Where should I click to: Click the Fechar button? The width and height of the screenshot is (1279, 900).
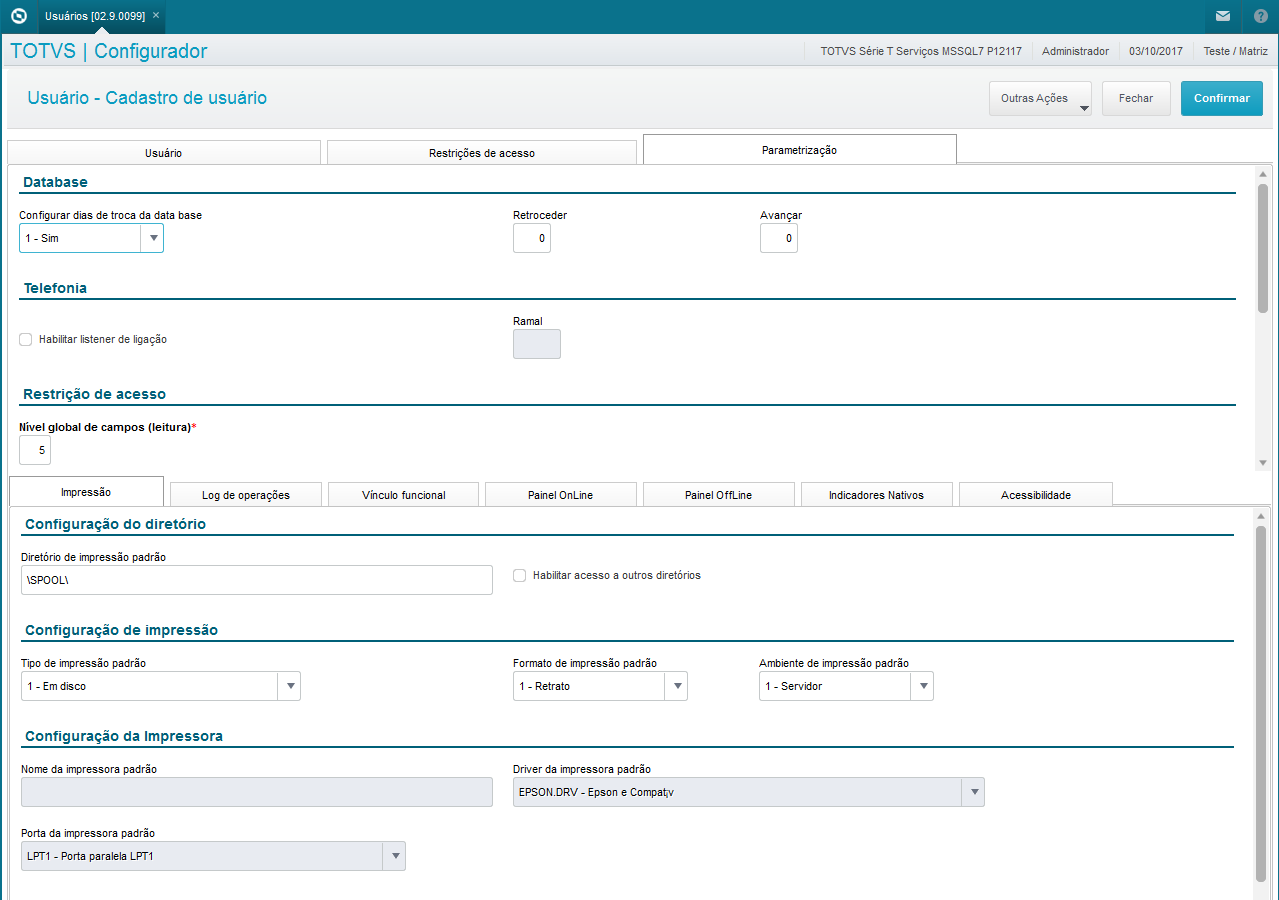(1136, 99)
